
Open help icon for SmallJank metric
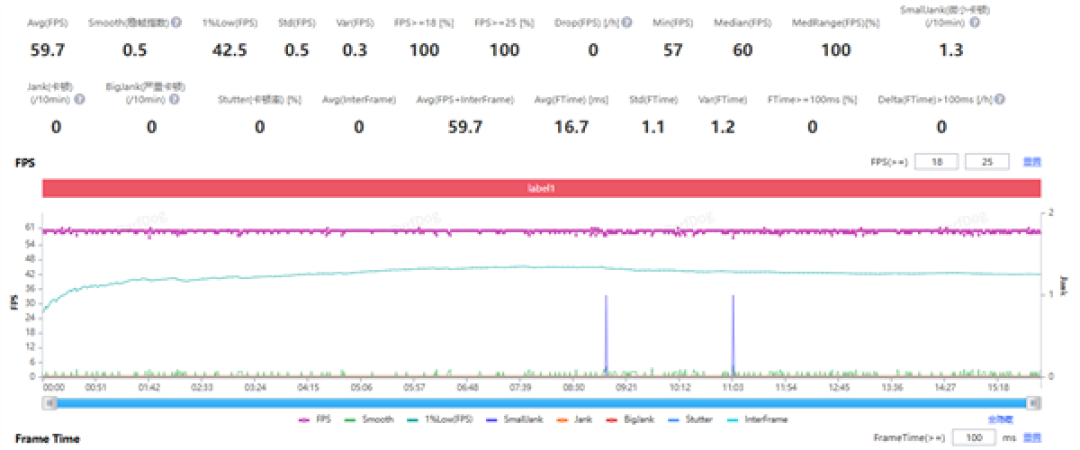(x=974, y=23)
